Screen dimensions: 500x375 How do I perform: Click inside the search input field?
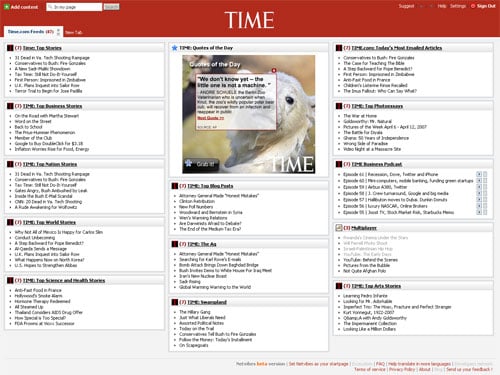pyautogui.click(x=74, y=7)
